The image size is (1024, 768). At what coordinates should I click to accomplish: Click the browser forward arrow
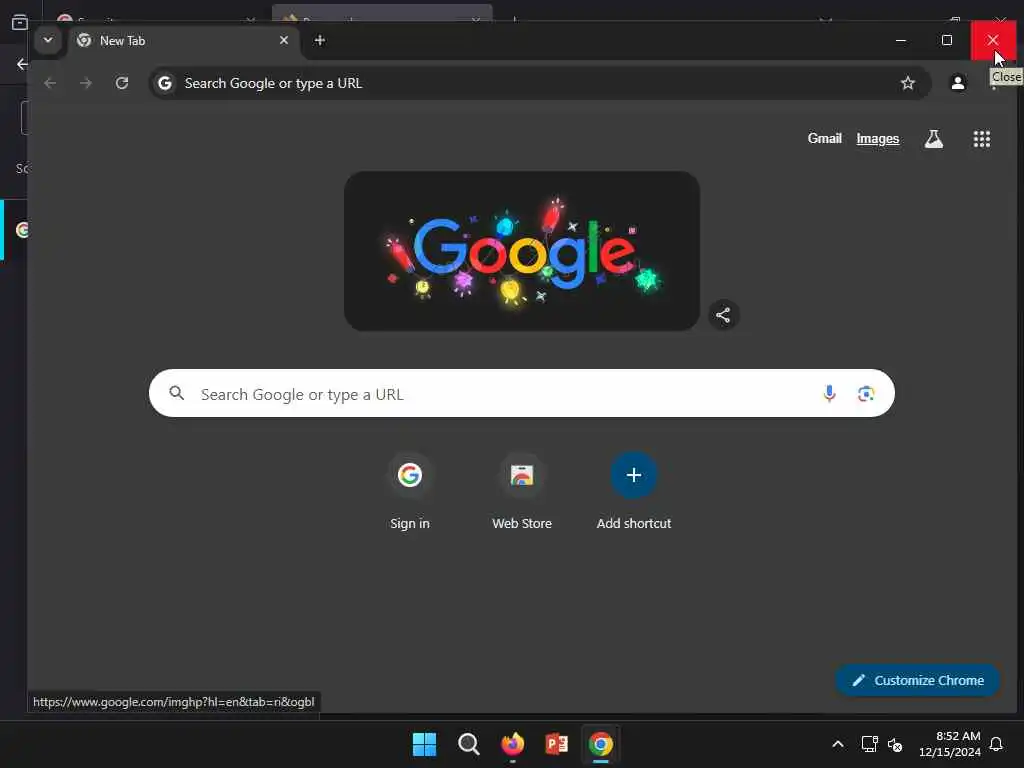tap(86, 83)
